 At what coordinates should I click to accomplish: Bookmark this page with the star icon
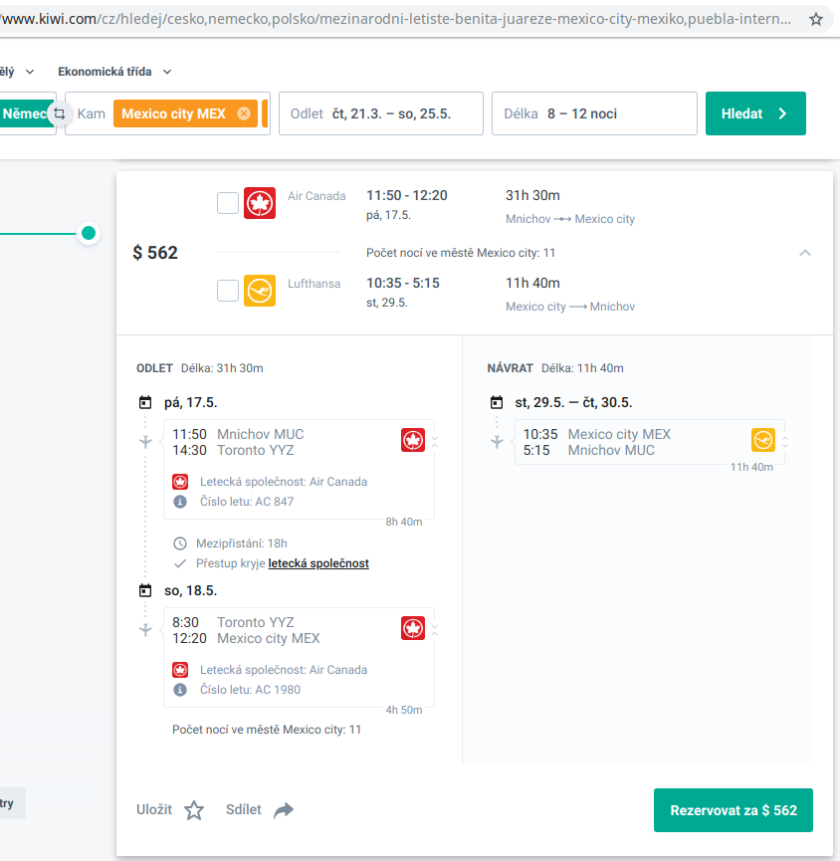[816, 19]
